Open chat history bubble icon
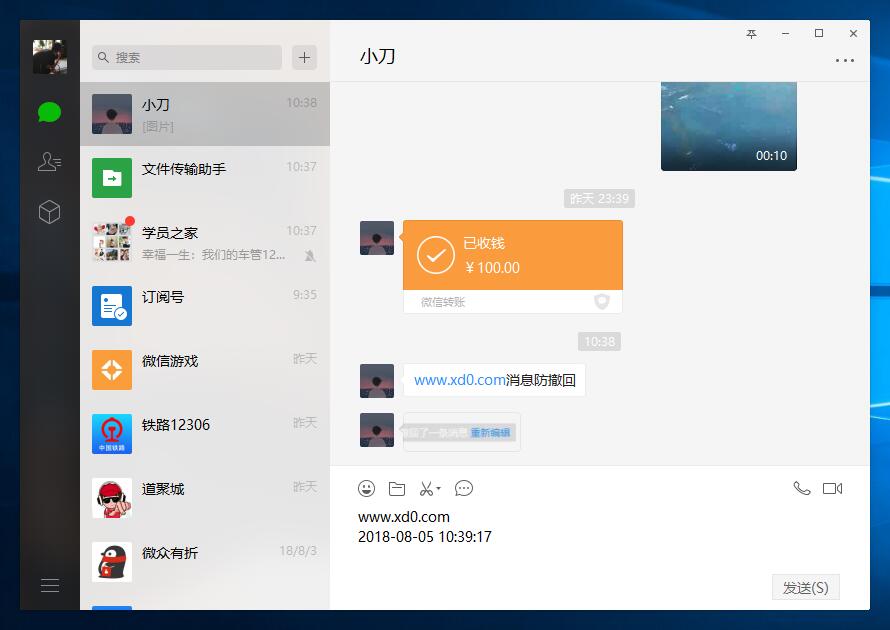The image size is (890, 630). 464,489
